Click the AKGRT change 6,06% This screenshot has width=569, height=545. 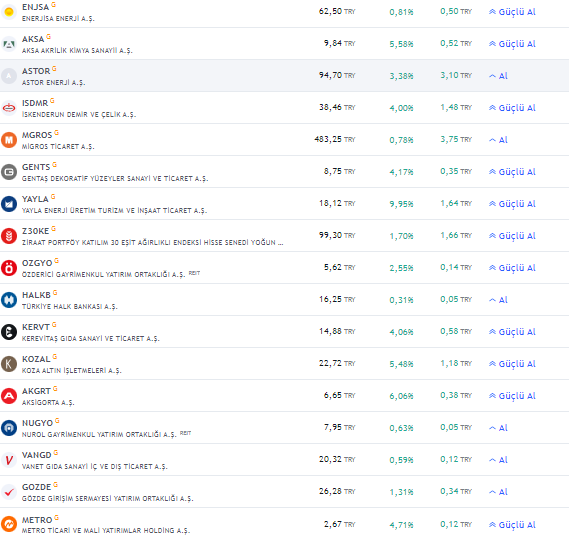click(x=401, y=396)
